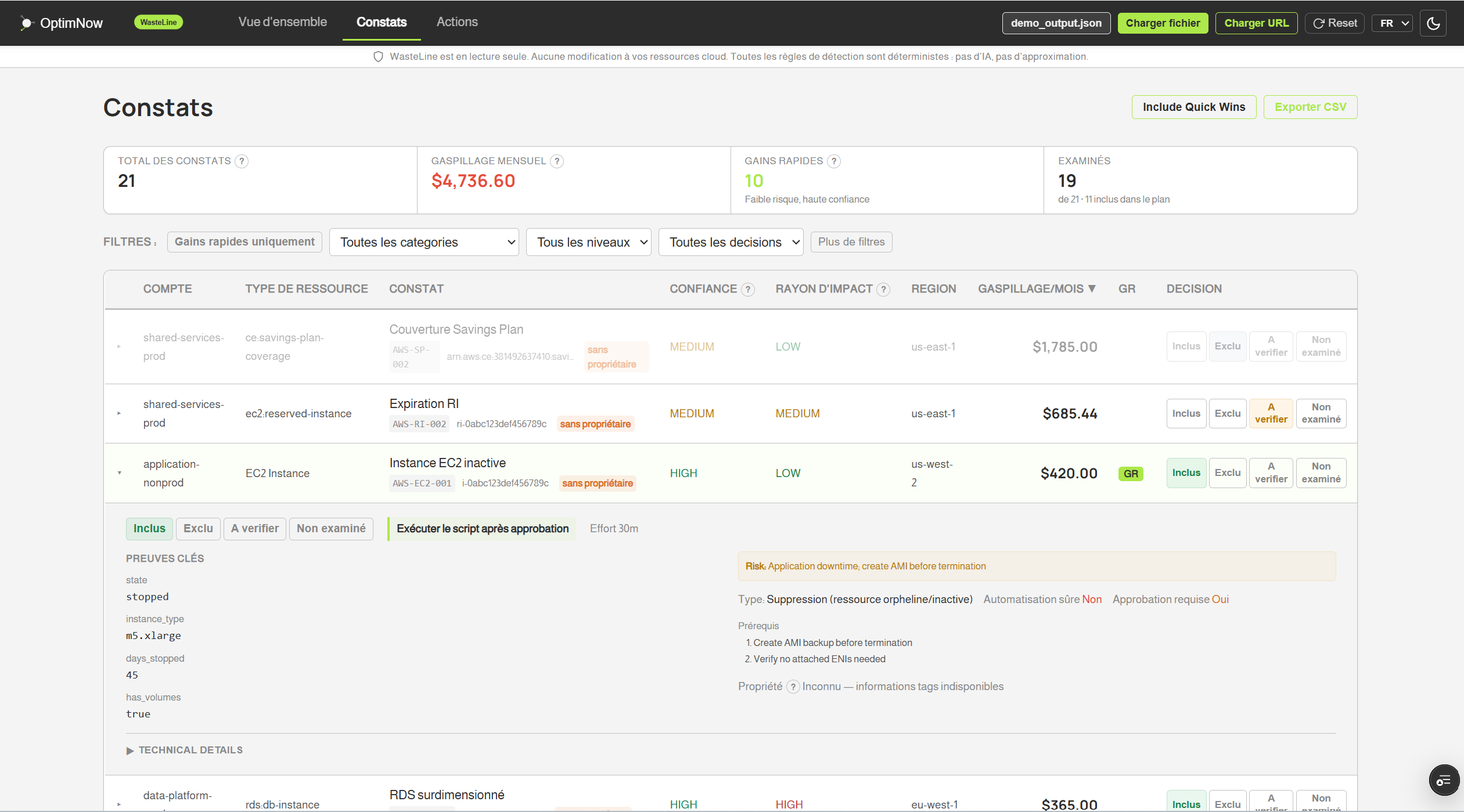Open help icon next to Gaspillage mensuel
The width and height of the screenshot is (1464, 812).
point(557,161)
